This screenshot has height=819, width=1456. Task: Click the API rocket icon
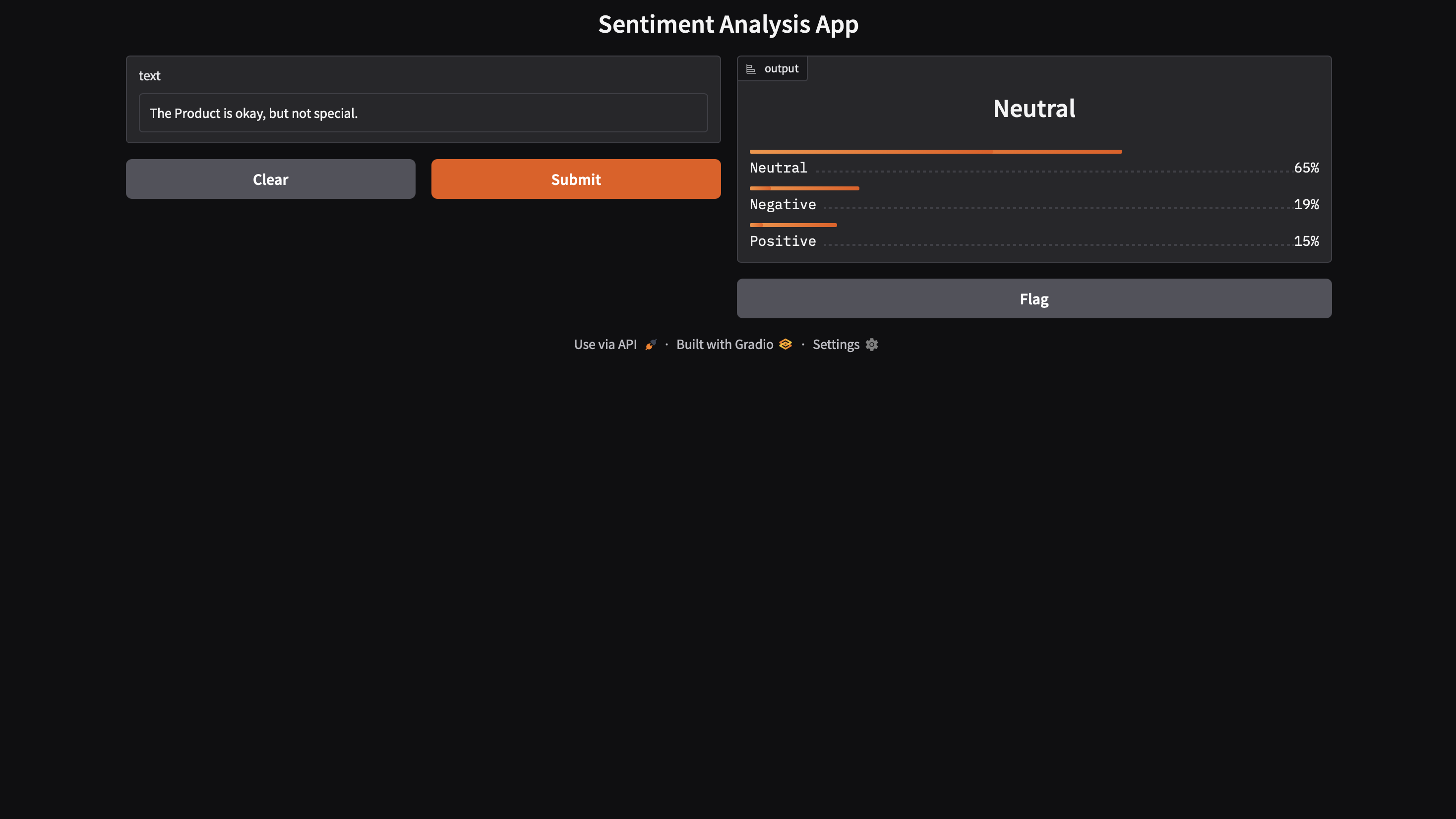(x=651, y=345)
